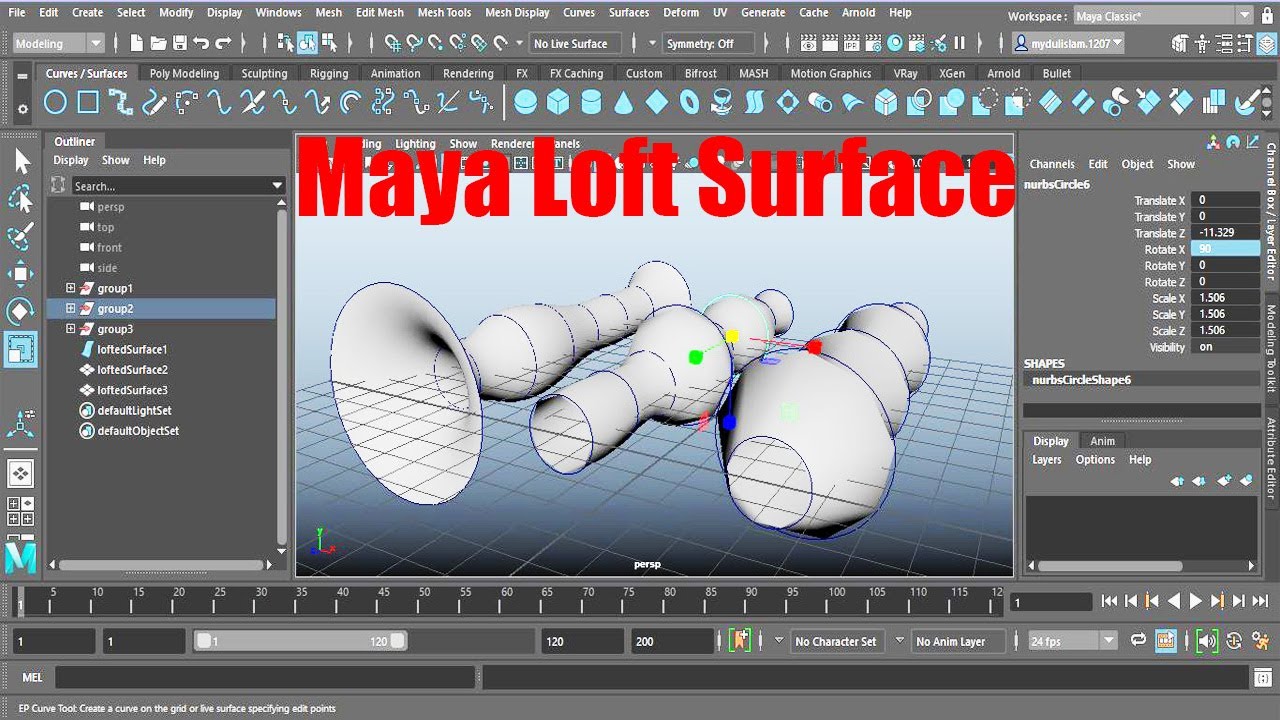Click the Maya home logo icon

tap(20, 558)
